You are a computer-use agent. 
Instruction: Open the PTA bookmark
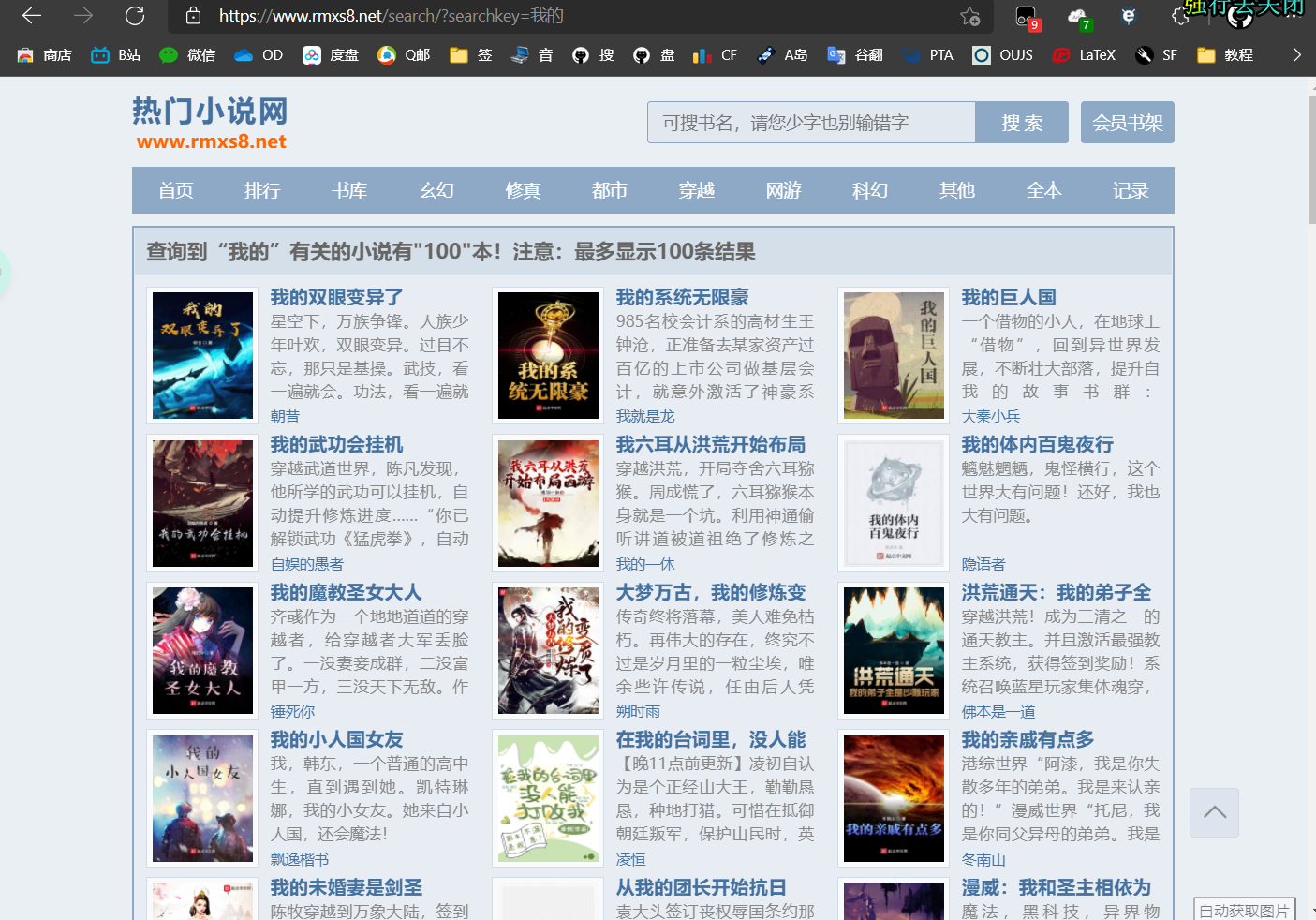click(x=927, y=54)
